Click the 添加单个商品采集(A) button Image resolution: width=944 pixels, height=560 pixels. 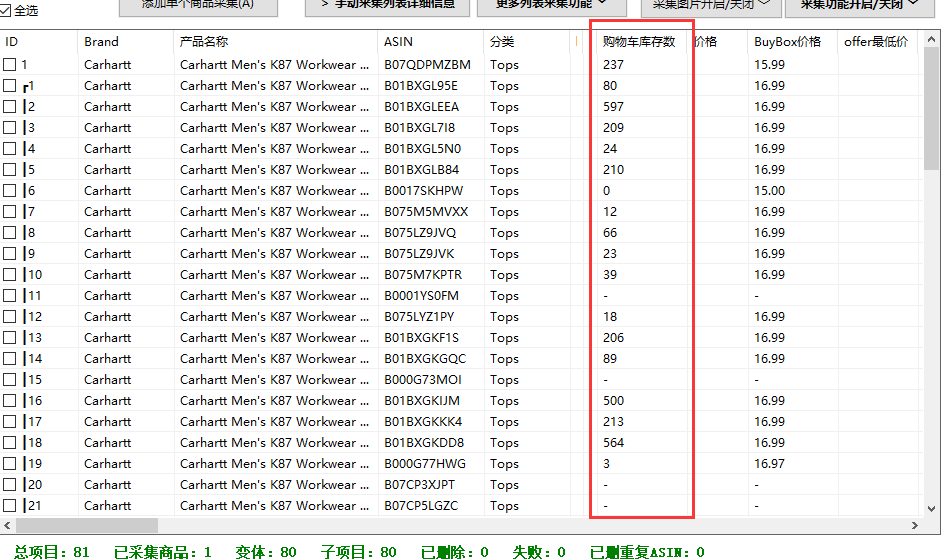click(198, 5)
